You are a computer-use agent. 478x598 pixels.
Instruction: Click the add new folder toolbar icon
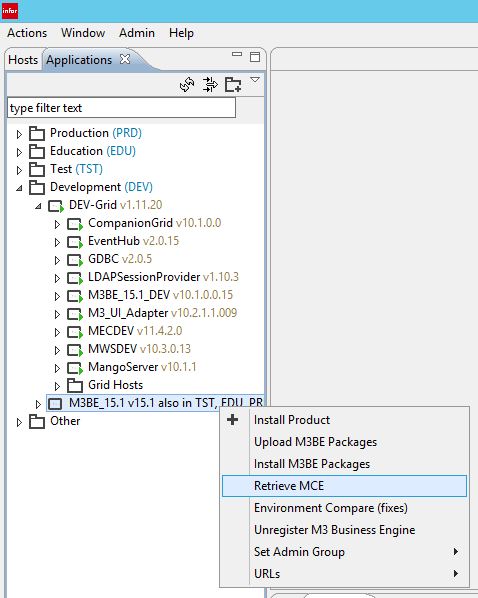[x=233, y=84]
